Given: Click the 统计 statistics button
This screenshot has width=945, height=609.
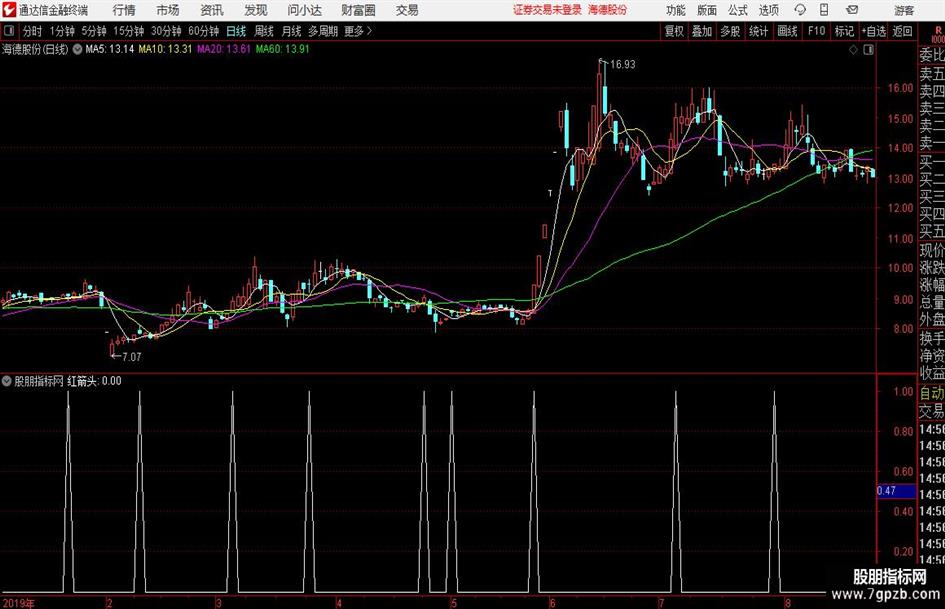Looking at the screenshot, I should coord(758,31).
